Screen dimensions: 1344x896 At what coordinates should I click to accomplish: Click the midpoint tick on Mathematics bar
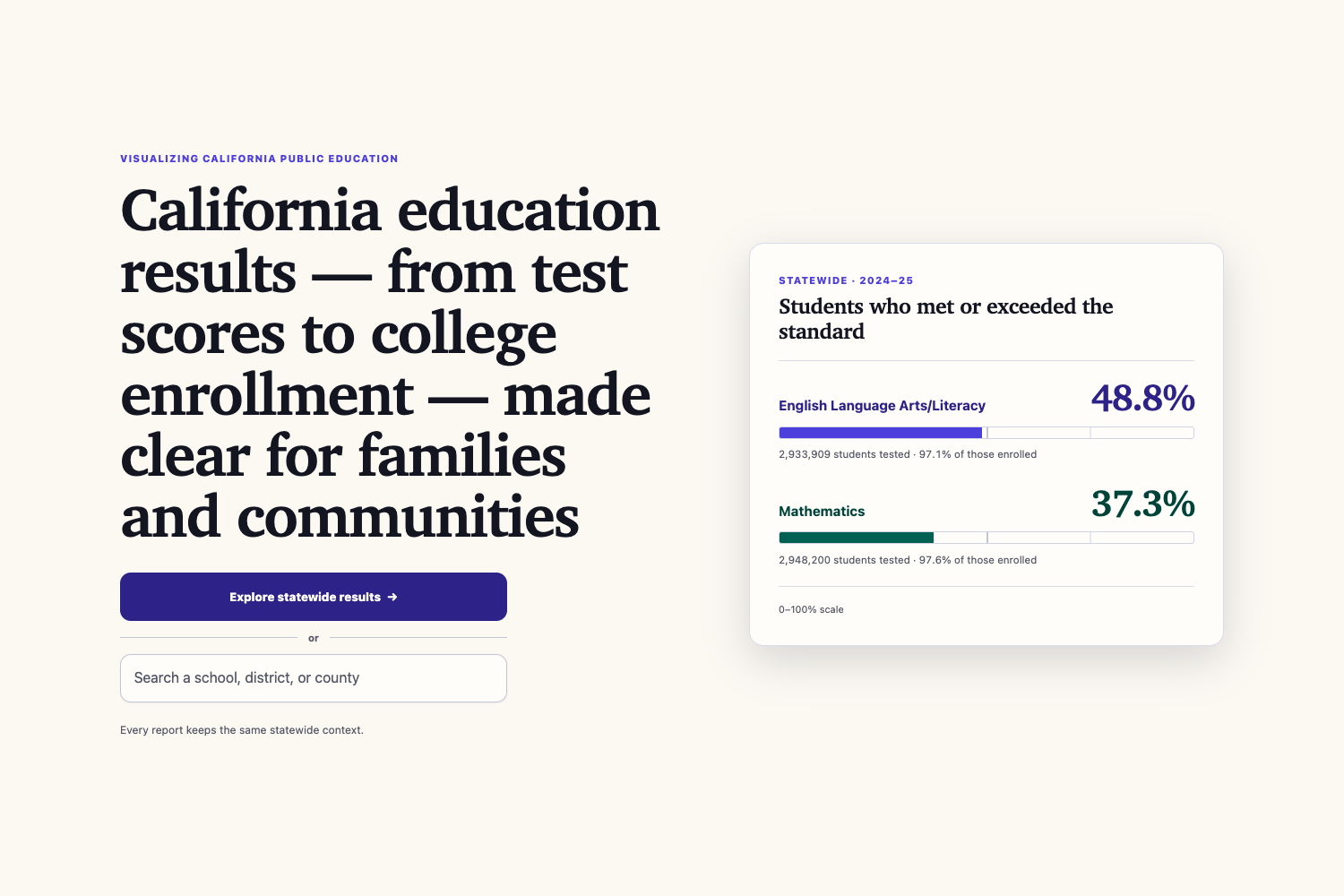click(x=986, y=538)
